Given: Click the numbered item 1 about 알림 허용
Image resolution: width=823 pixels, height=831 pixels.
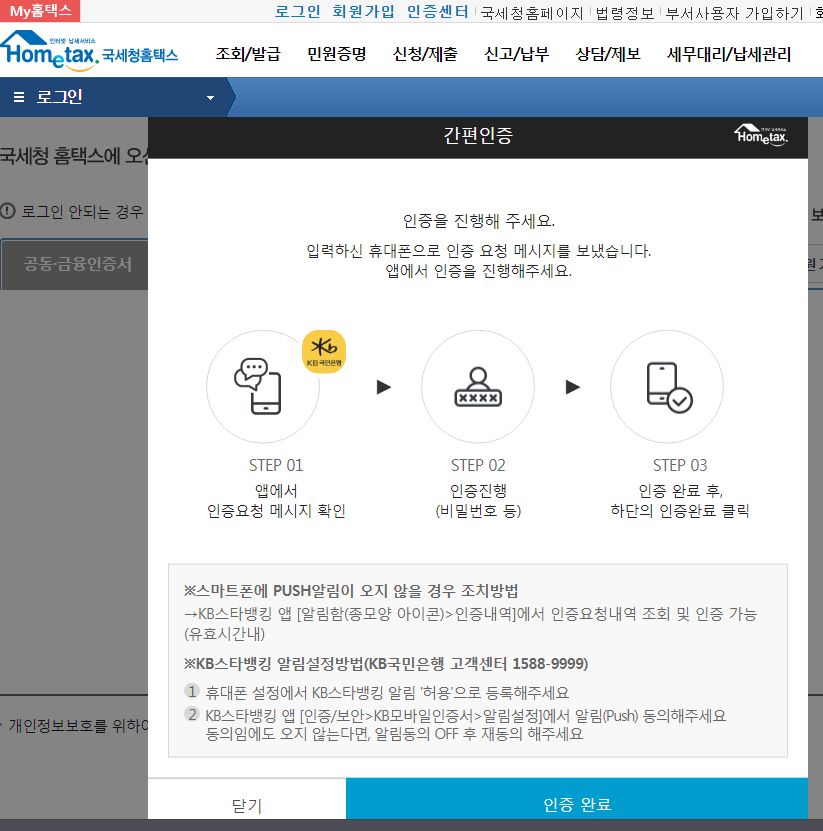Looking at the screenshot, I should [x=377, y=692].
